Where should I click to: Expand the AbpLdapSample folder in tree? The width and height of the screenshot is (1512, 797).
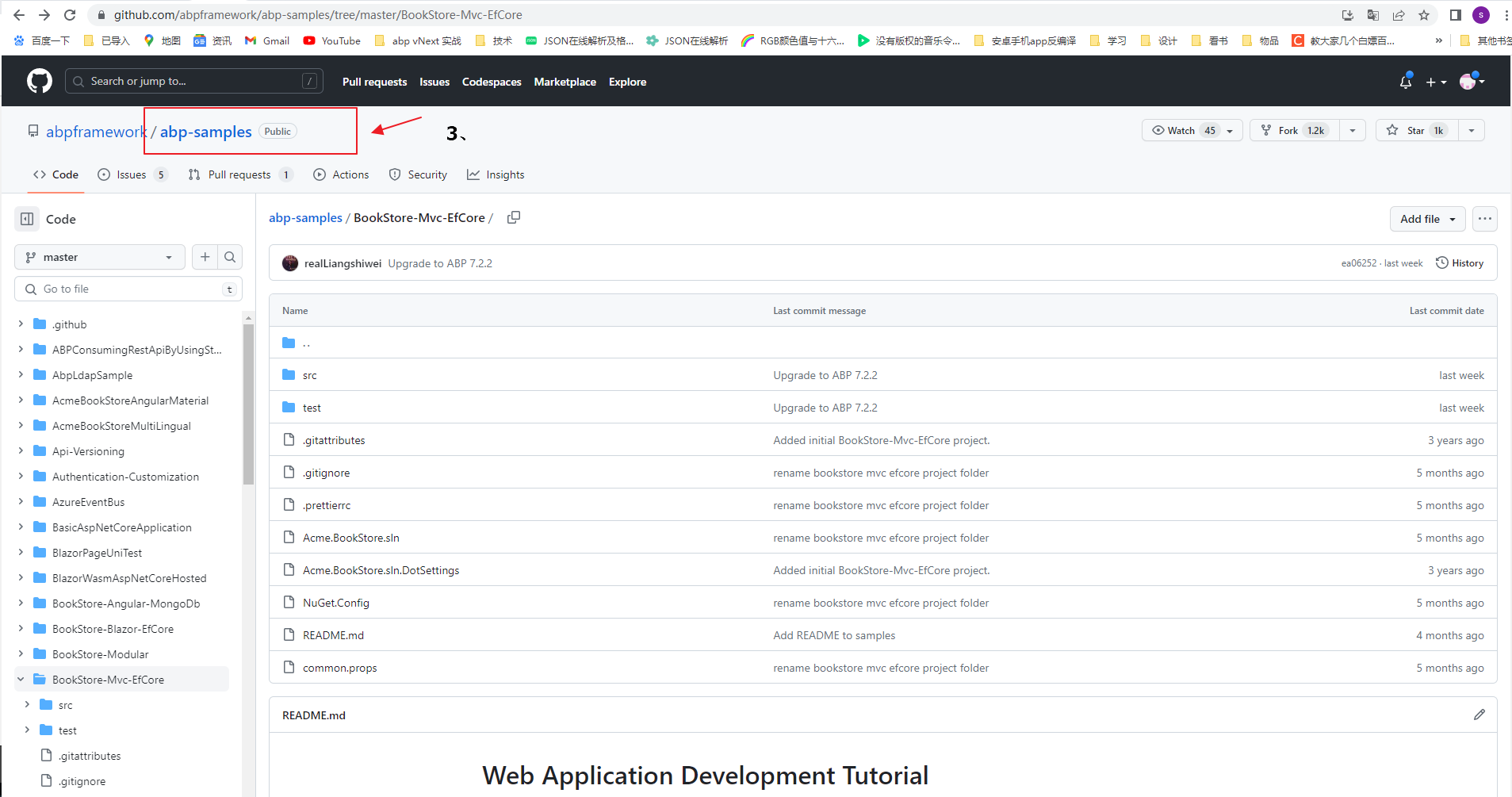21,374
